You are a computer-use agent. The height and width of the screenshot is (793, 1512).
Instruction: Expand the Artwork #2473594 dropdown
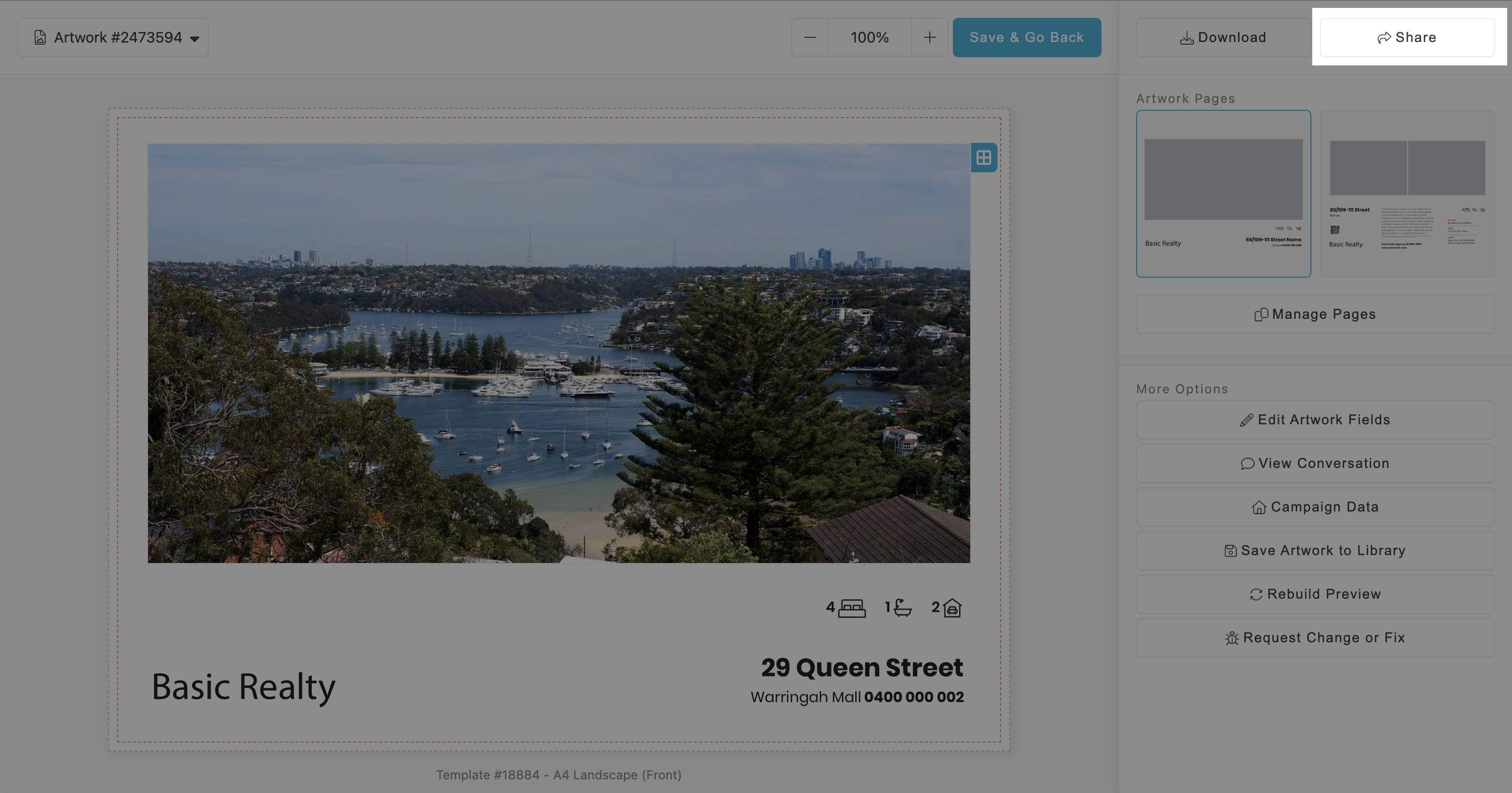[194, 39]
